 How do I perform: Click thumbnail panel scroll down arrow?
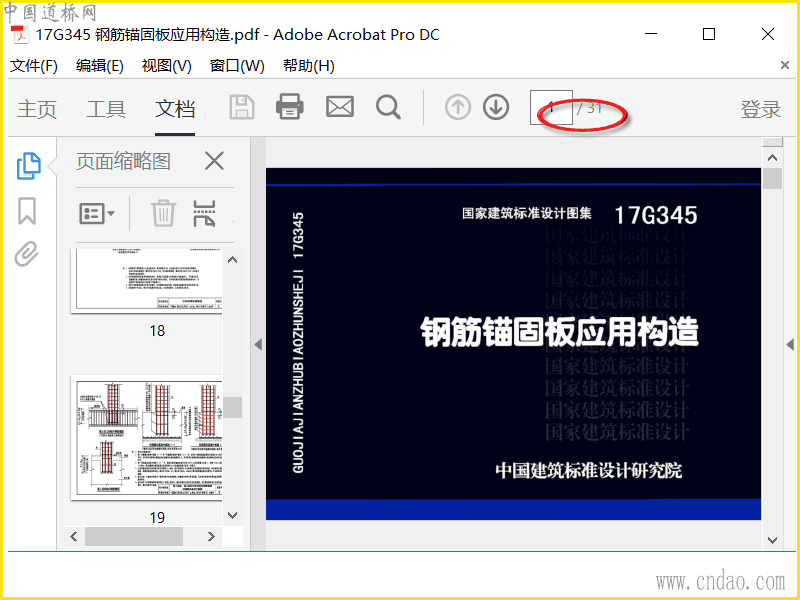pyautogui.click(x=233, y=515)
